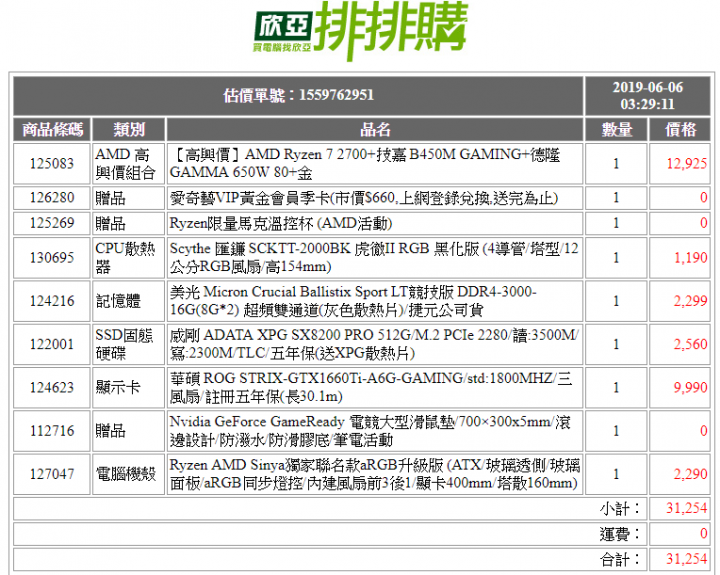Click the price 2,290

coord(690,474)
